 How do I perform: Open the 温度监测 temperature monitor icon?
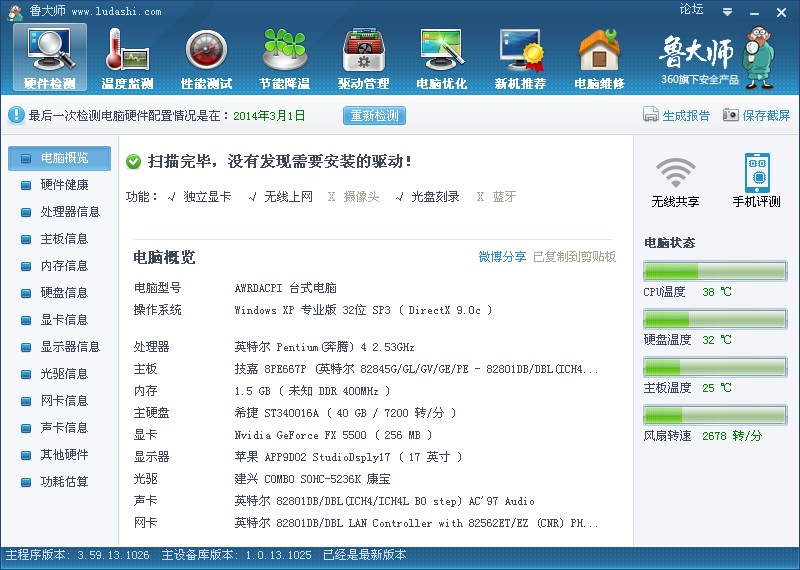click(x=127, y=55)
